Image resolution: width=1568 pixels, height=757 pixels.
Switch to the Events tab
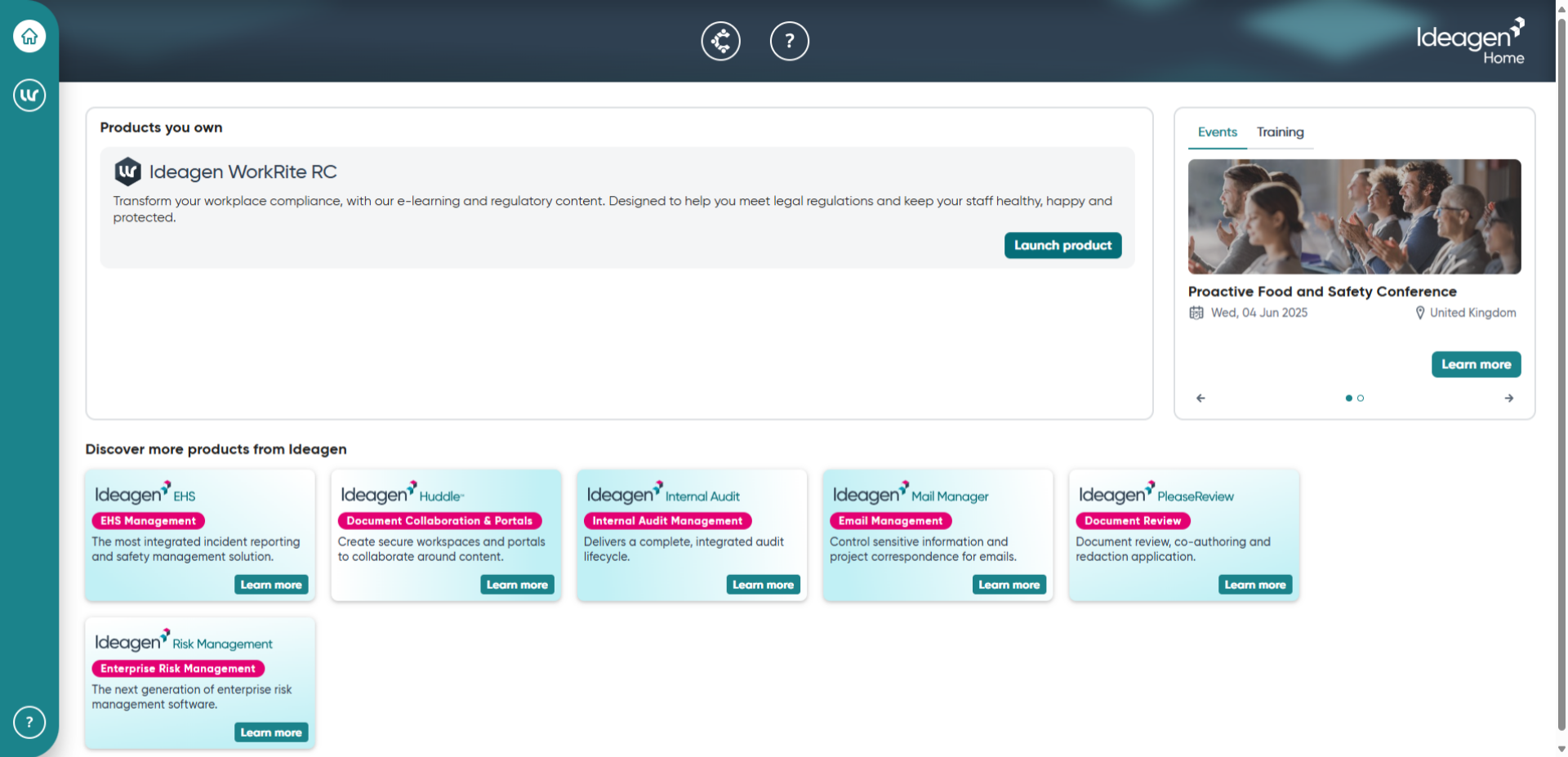[1217, 132]
